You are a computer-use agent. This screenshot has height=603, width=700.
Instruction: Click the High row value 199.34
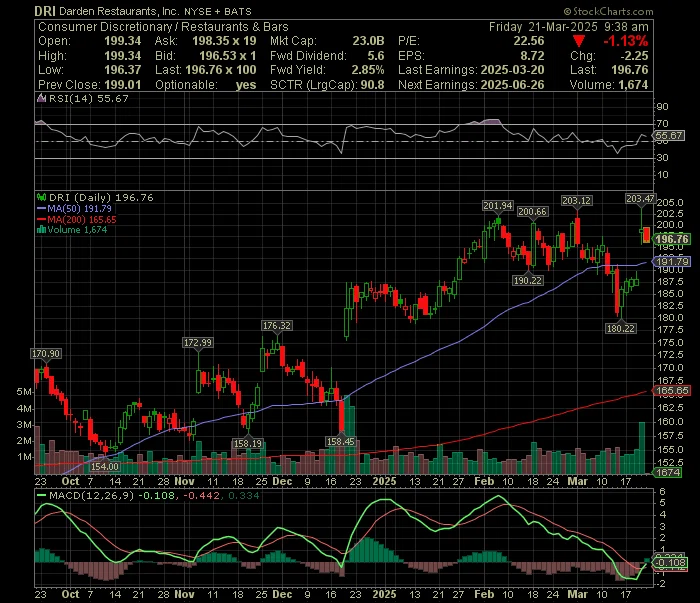click(123, 56)
